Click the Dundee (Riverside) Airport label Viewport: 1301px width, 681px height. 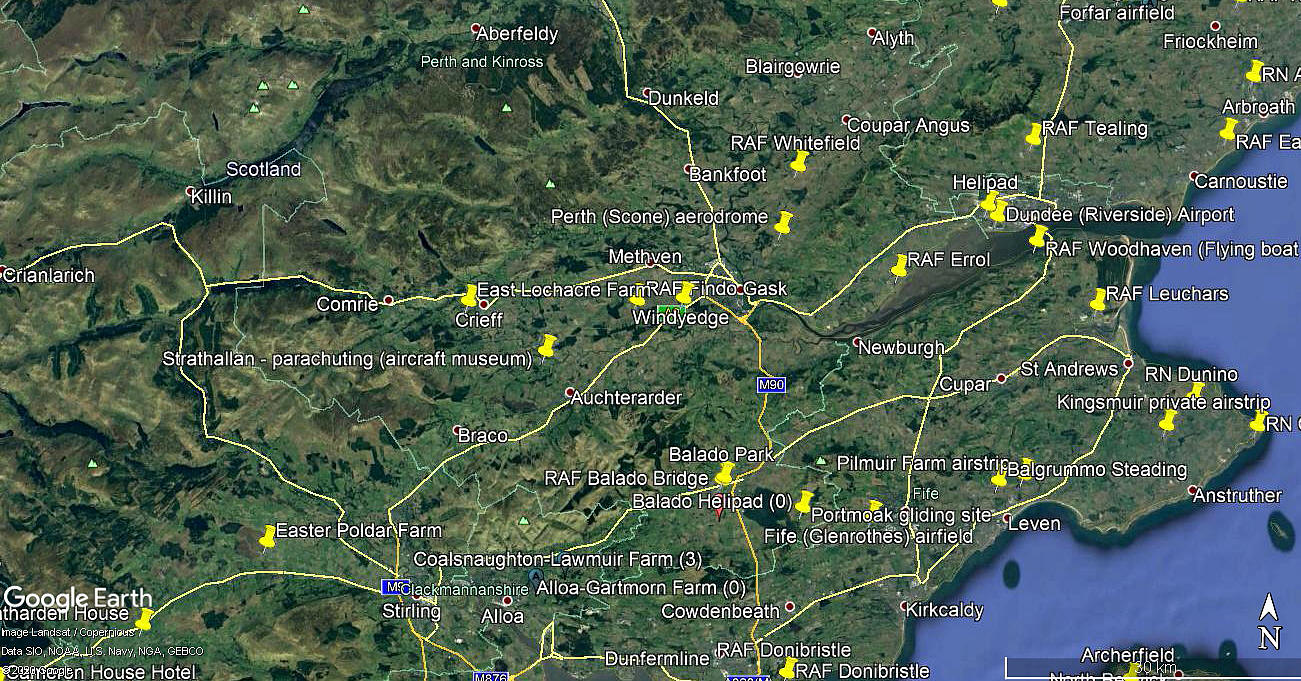tap(1120, 215)
